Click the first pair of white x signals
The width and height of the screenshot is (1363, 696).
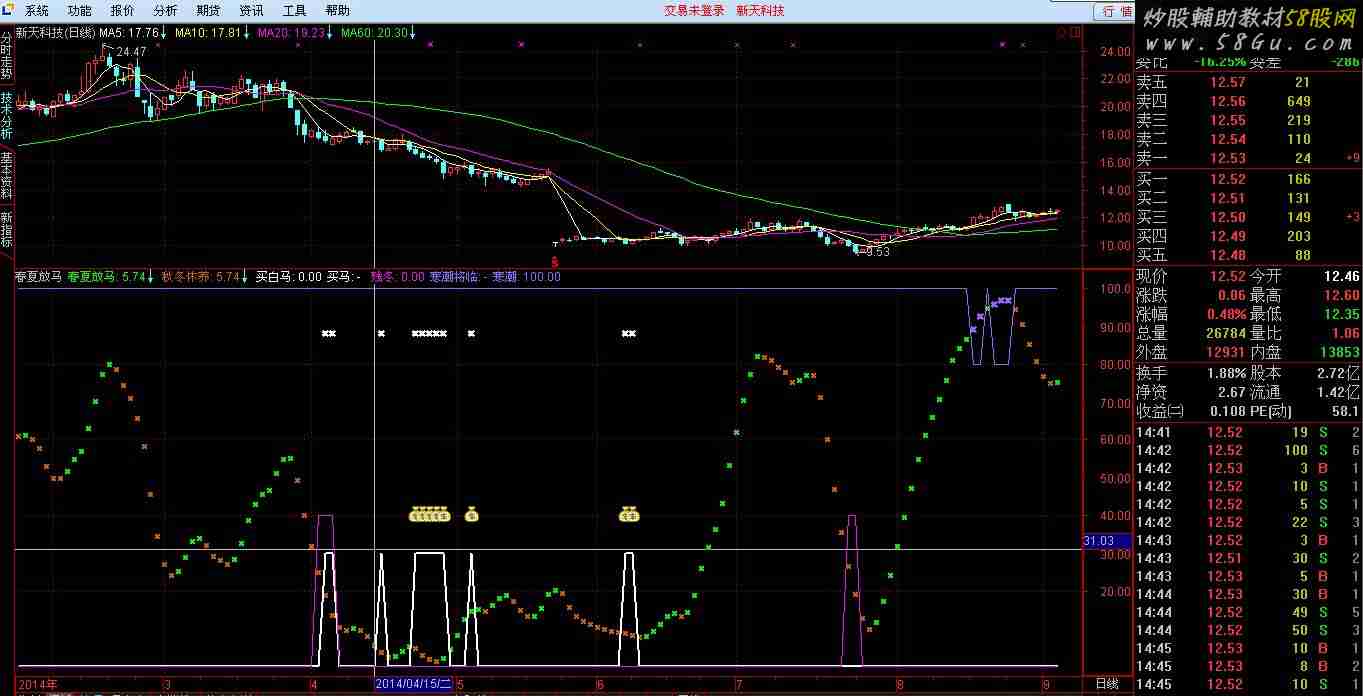click(328, 334)
